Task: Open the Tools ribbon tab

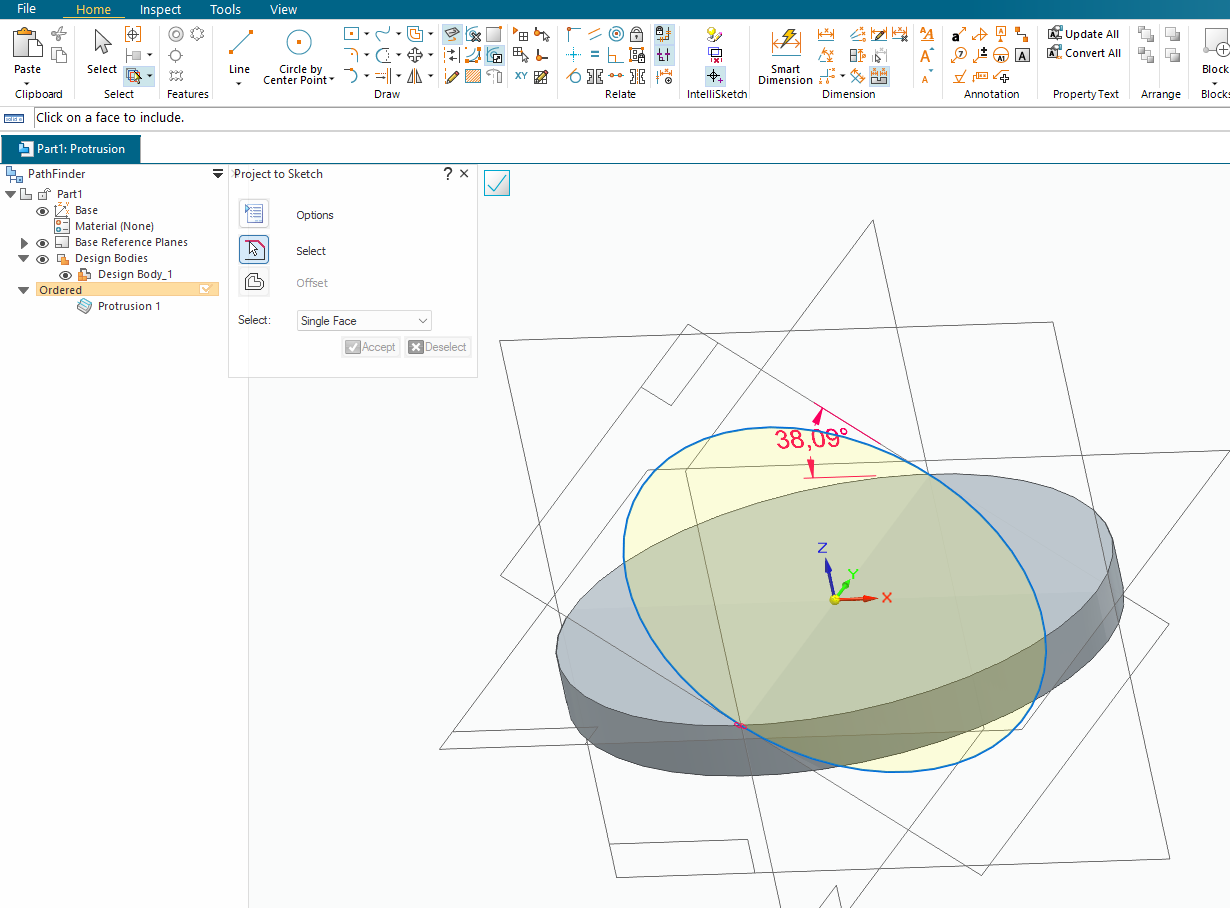Action: coord(225,10)
